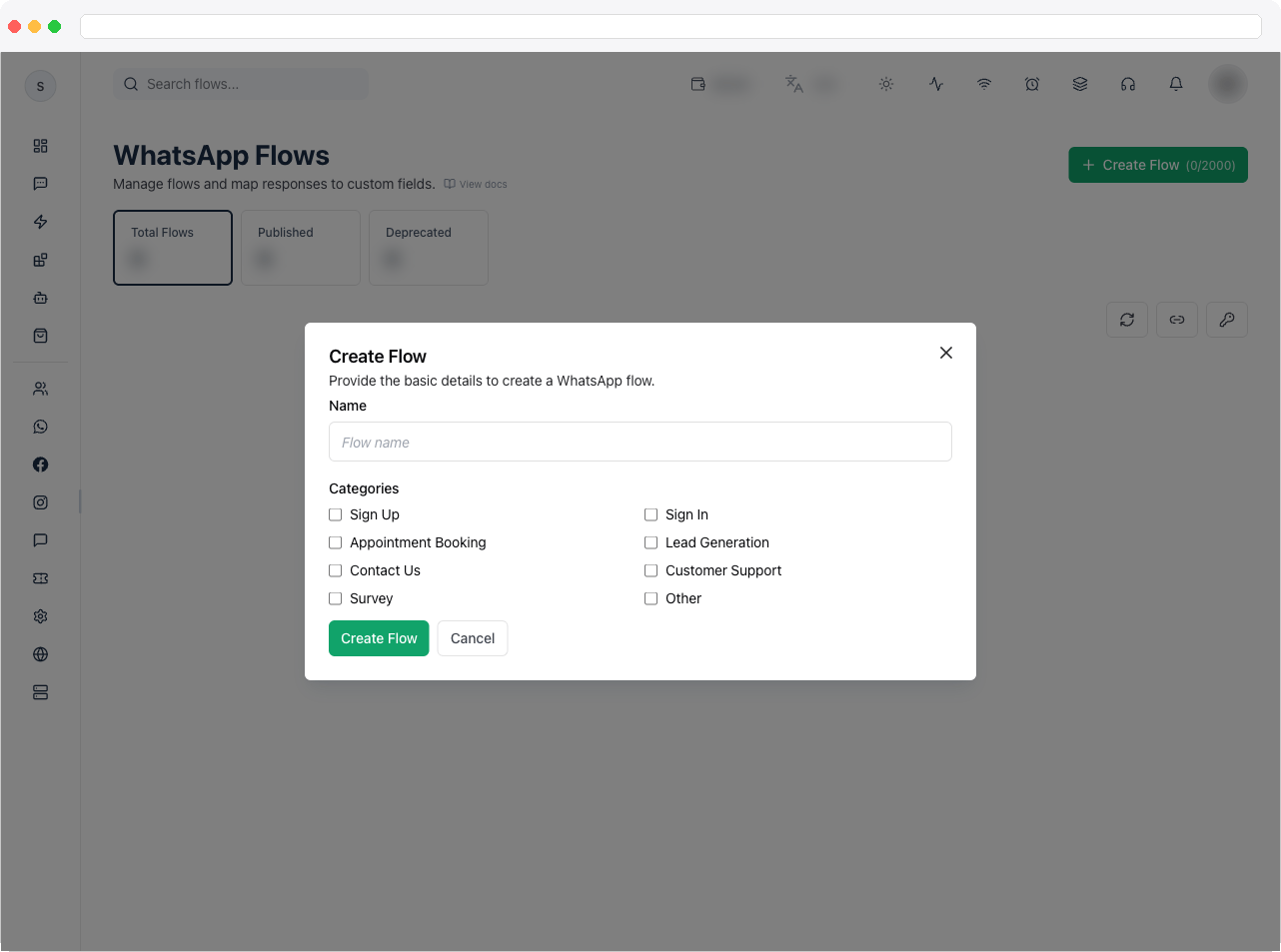Open the Facebook icon in the sidebar
Image resolution: width=1281 pixels, height=952 pixels.
40,465
